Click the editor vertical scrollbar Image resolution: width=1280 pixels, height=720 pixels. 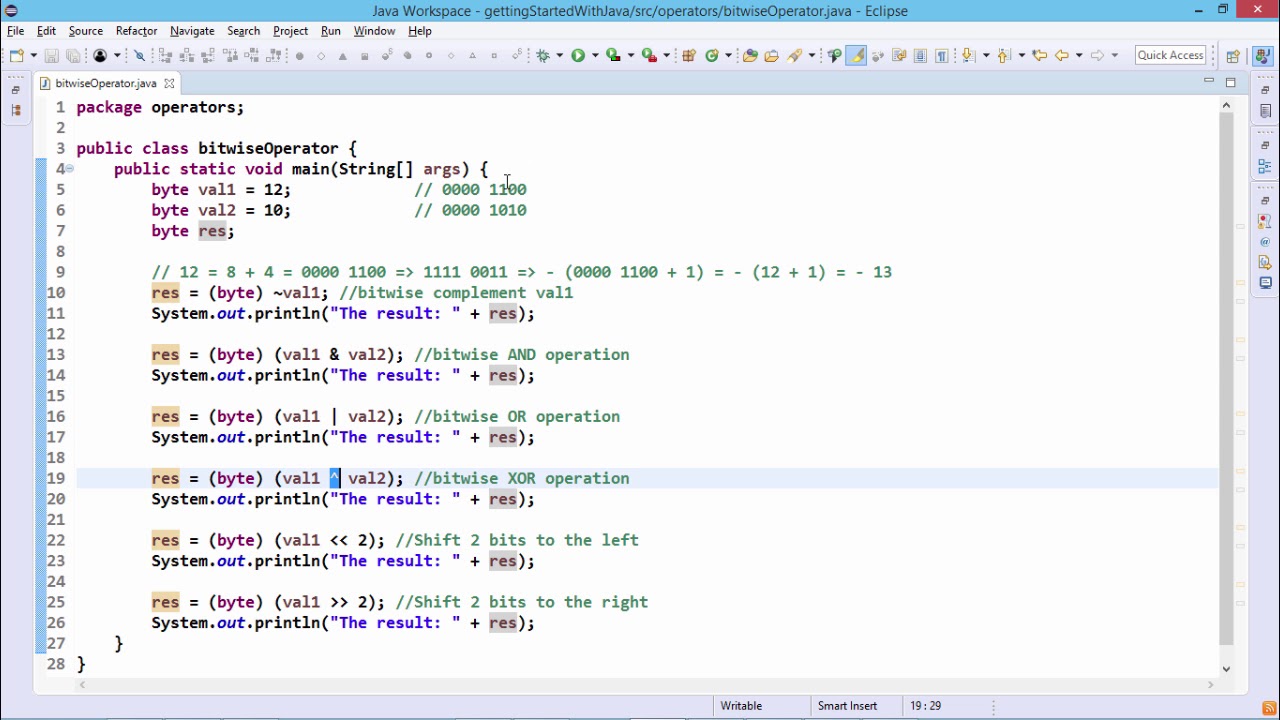[1226, 380]
